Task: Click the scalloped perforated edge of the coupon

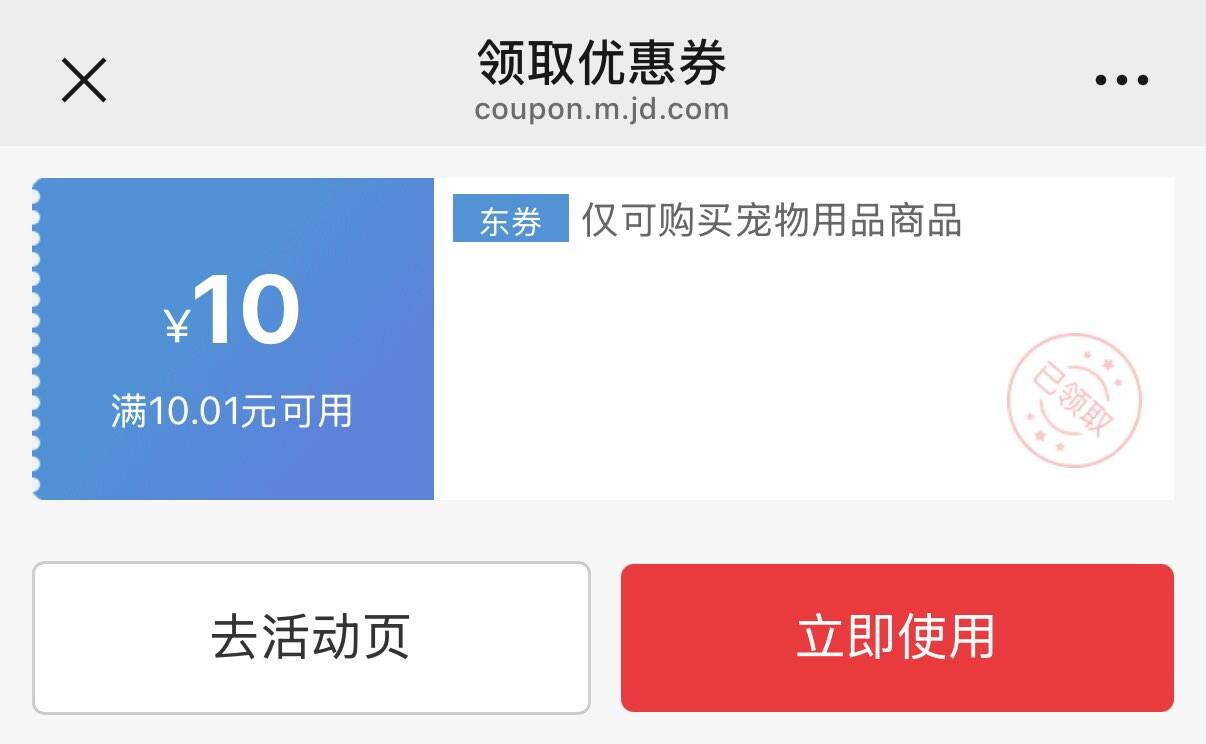Action: pyautogui.click(x=37, y=338)
